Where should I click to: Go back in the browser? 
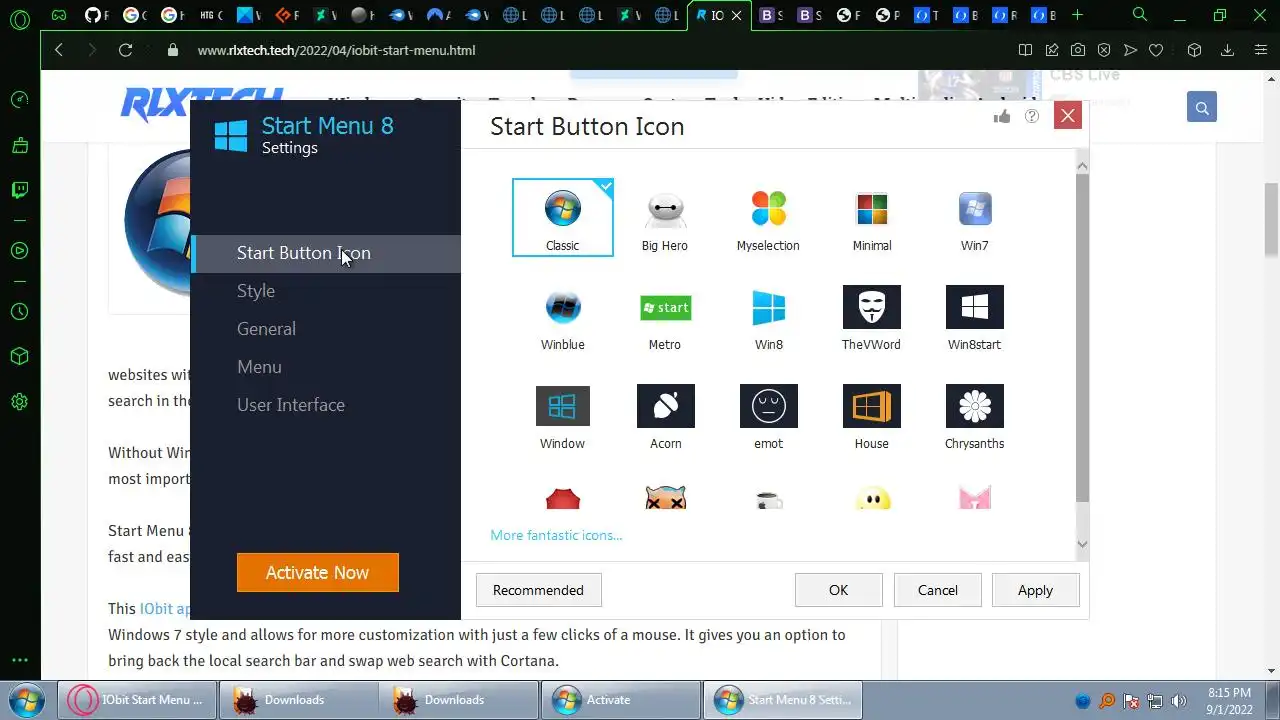[x=59, y=50]
